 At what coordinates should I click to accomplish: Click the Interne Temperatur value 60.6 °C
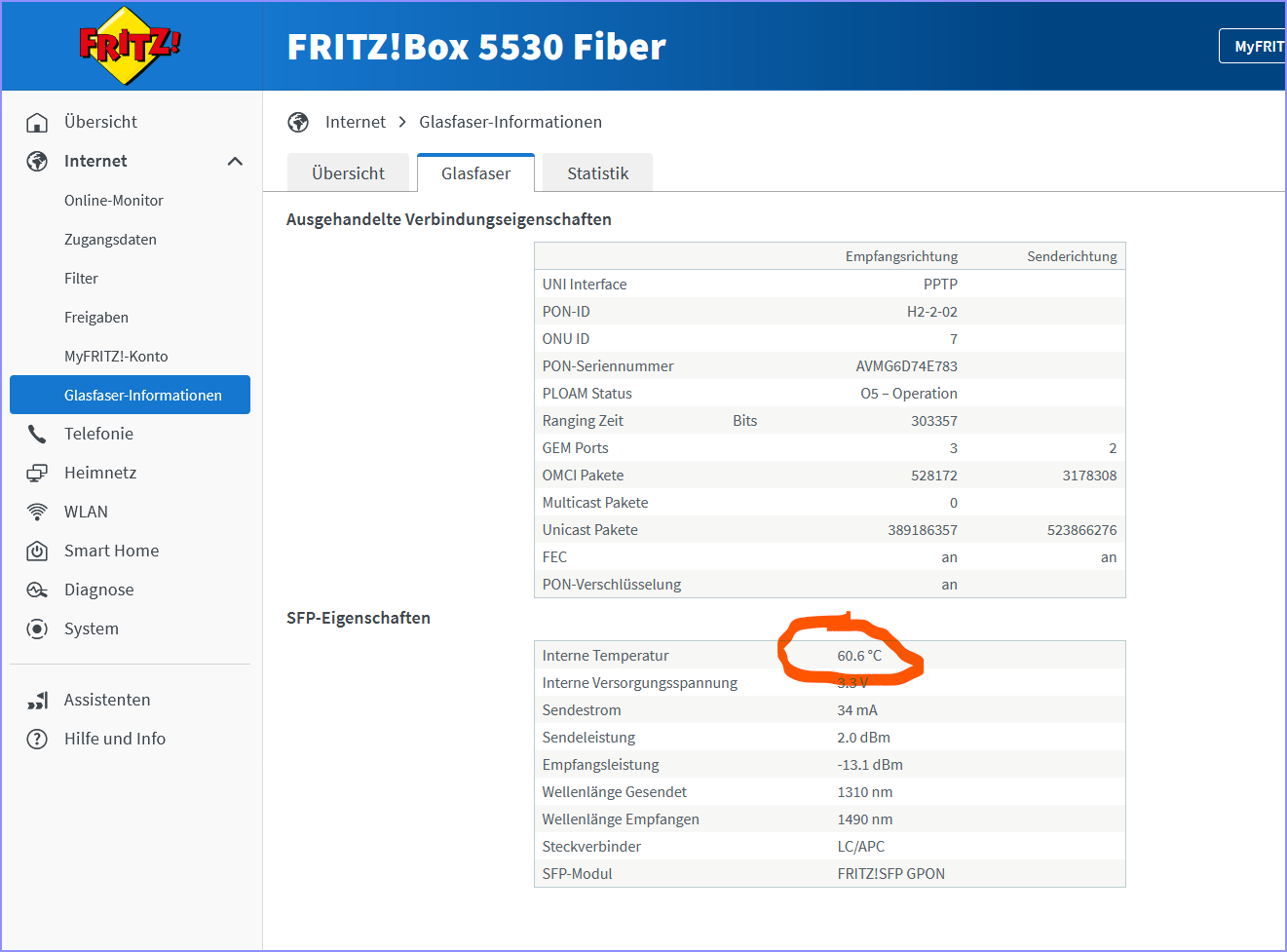tap(859, 656)
